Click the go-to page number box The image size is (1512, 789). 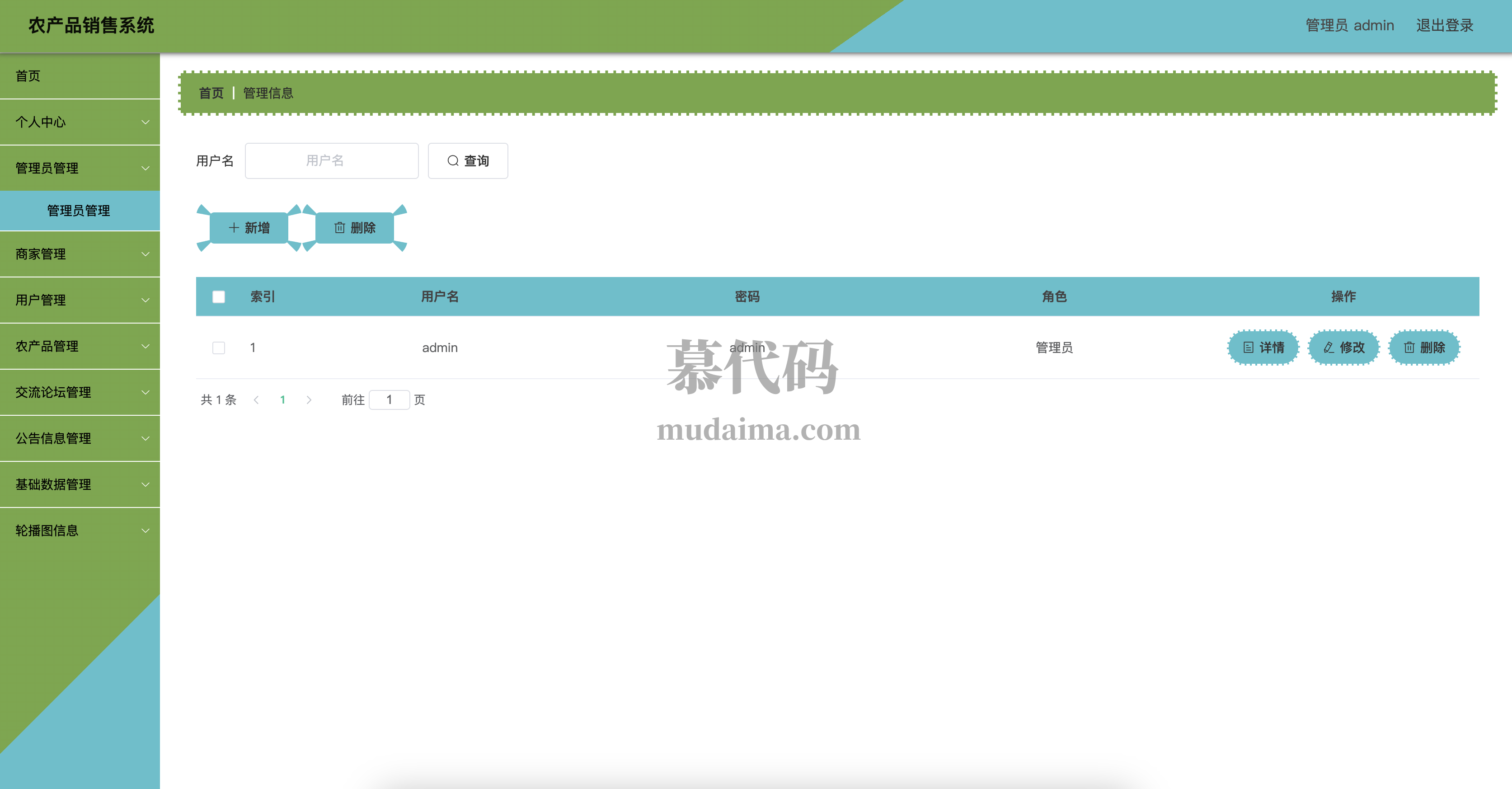[389, 400]
